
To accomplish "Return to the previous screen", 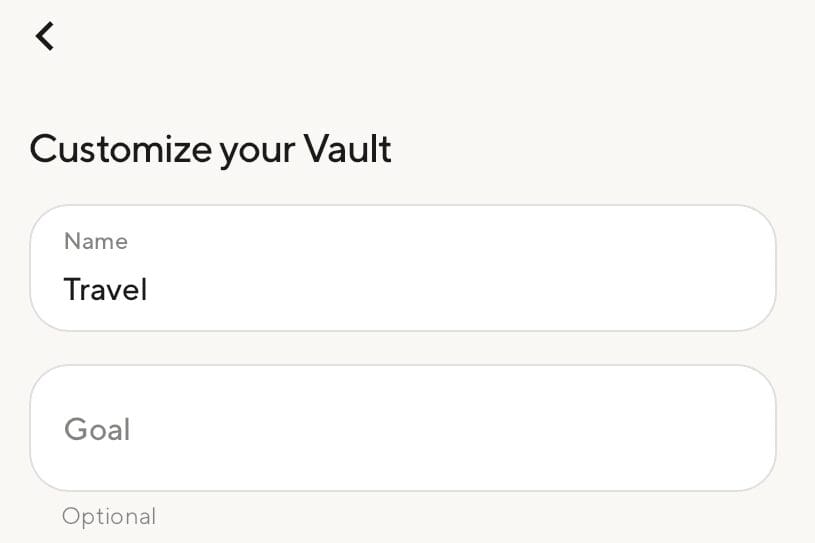I will (44, 36).
